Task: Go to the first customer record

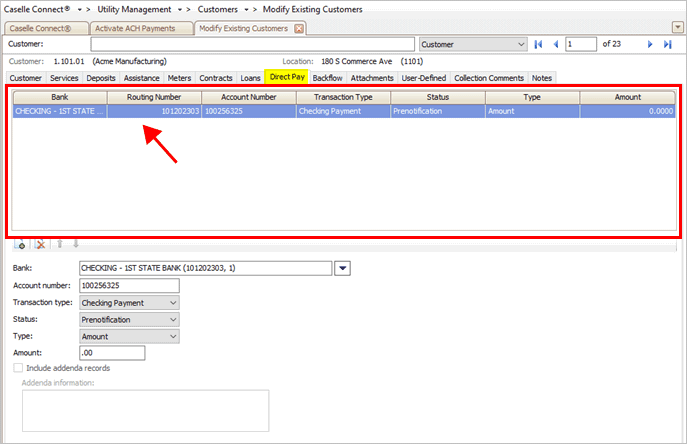Action: click(538, 45)
